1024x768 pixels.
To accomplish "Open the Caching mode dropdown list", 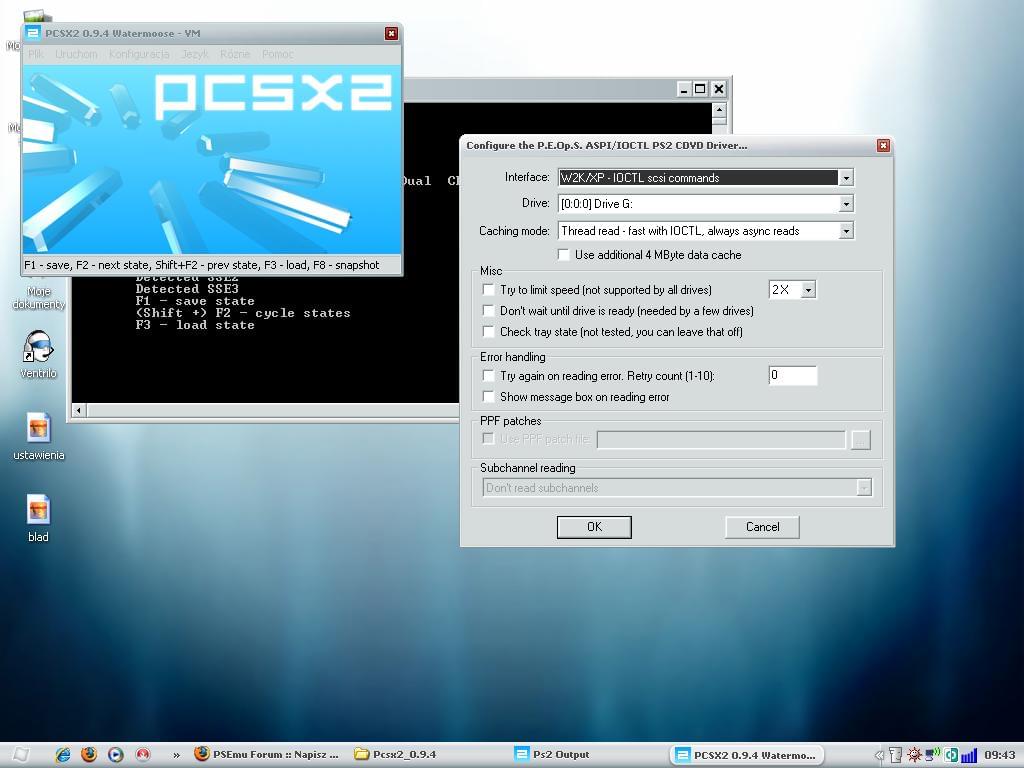I will pos(846,231).
